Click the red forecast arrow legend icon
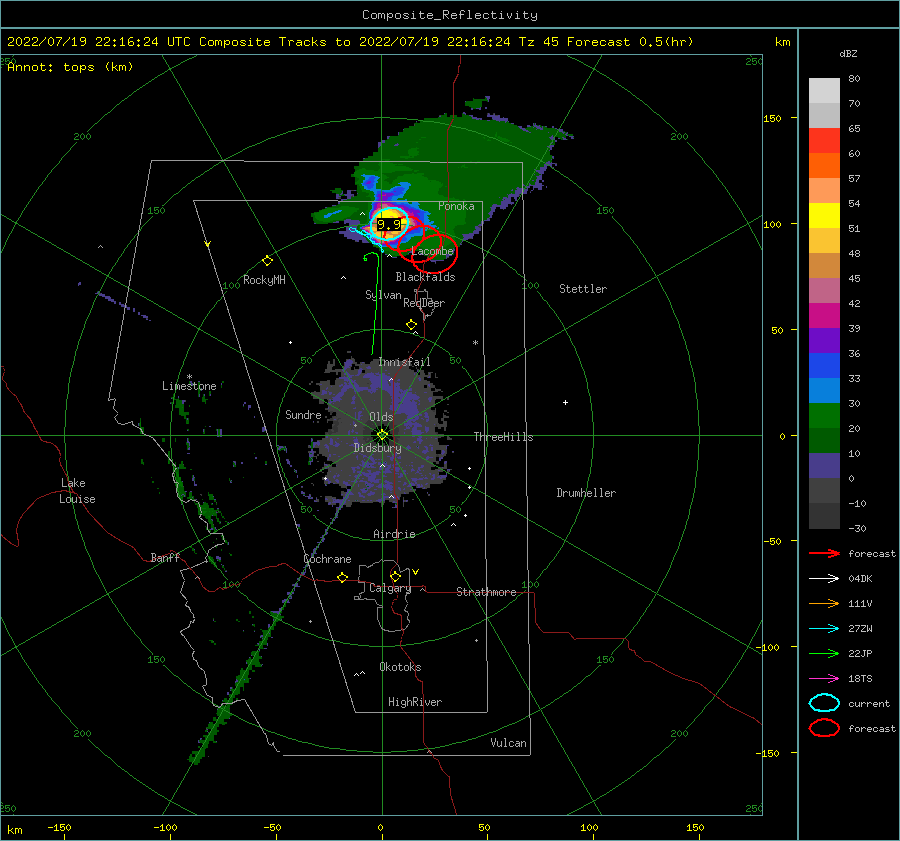The width and height of the screenshot is (900, 841). [x=824, y=553]
